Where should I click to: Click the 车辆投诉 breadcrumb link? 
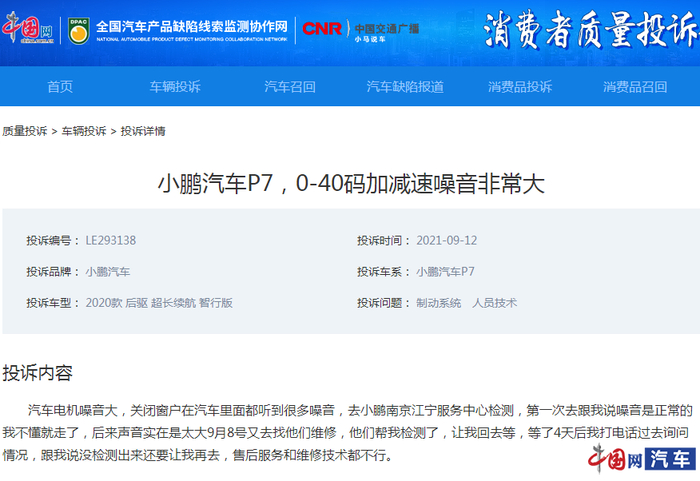pos(84,131)
